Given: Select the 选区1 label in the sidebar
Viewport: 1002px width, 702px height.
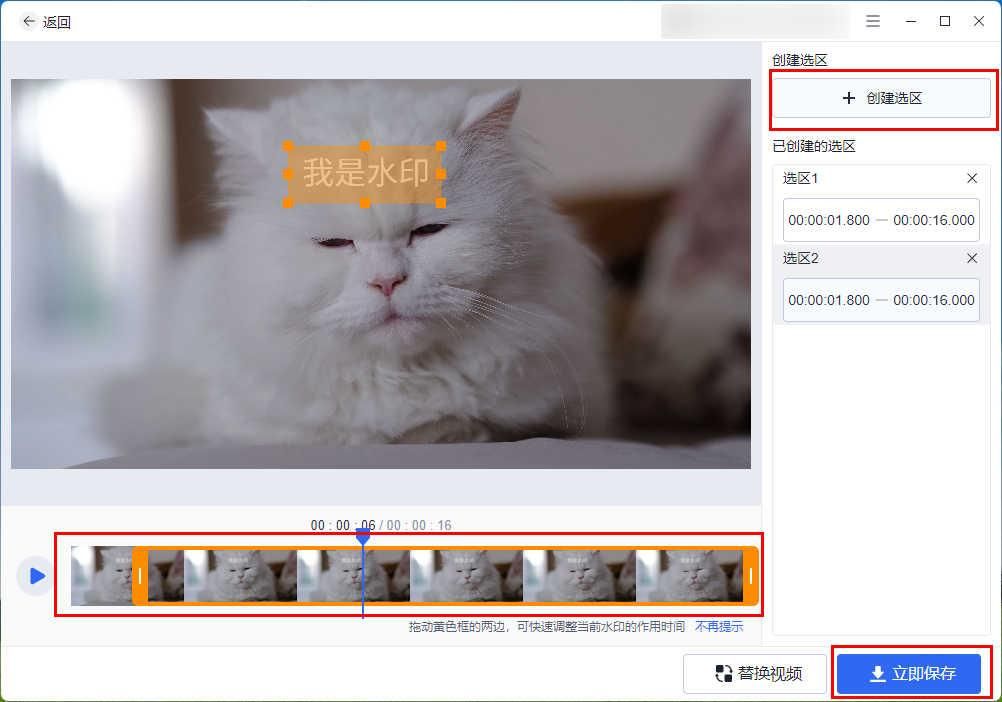Looking at the screenshot, I should click(x=800, y=178).
